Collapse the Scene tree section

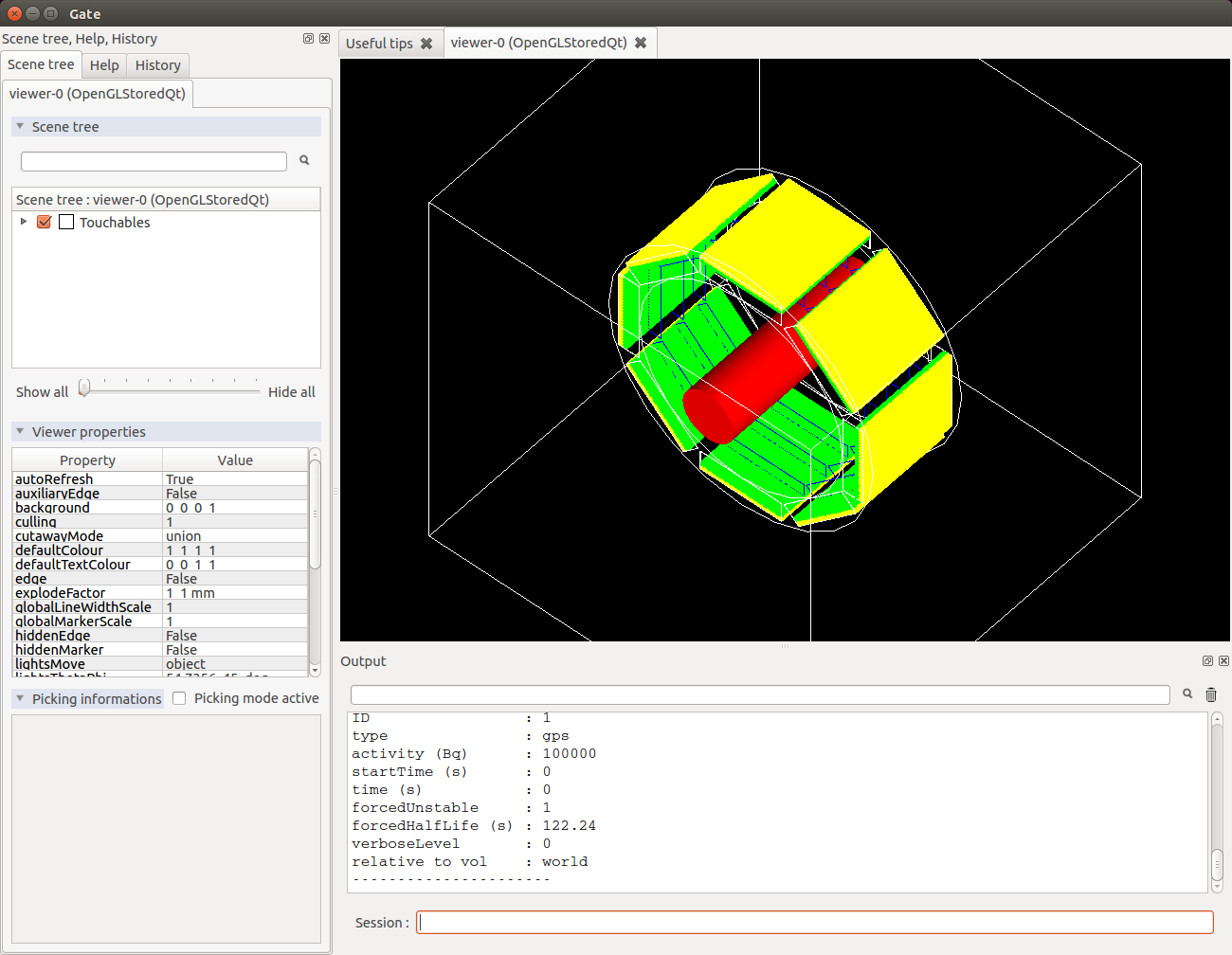point(20,126)
